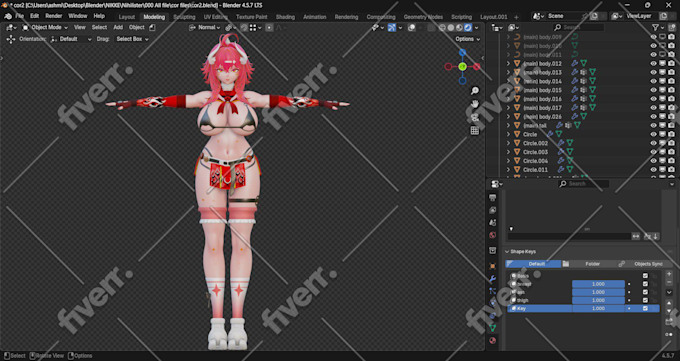Select solid viewport shading mode
680x361 pixels.
point(451,28)
